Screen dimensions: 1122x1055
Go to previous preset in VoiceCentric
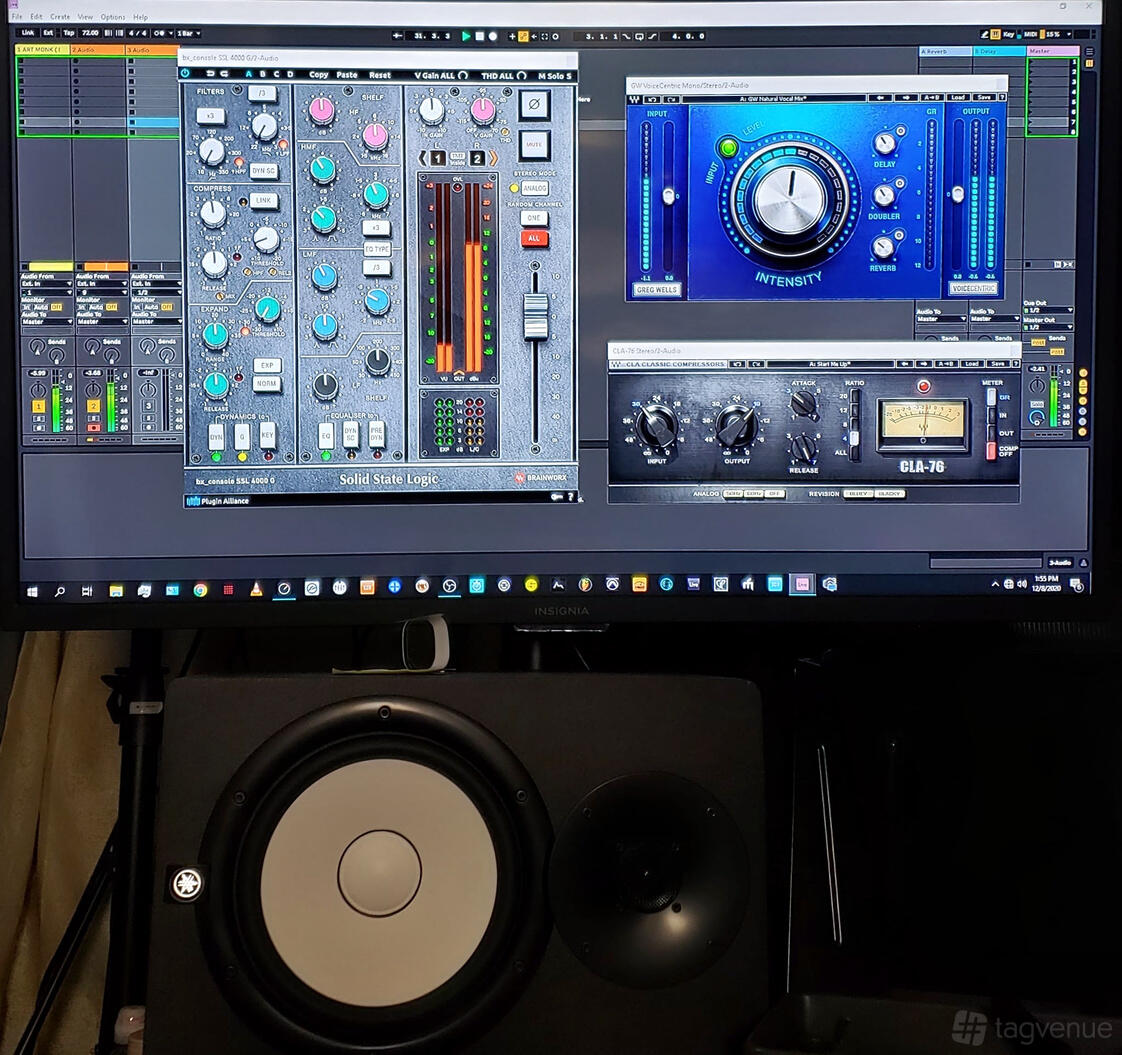pyautogui.click(x=881, y=97)
